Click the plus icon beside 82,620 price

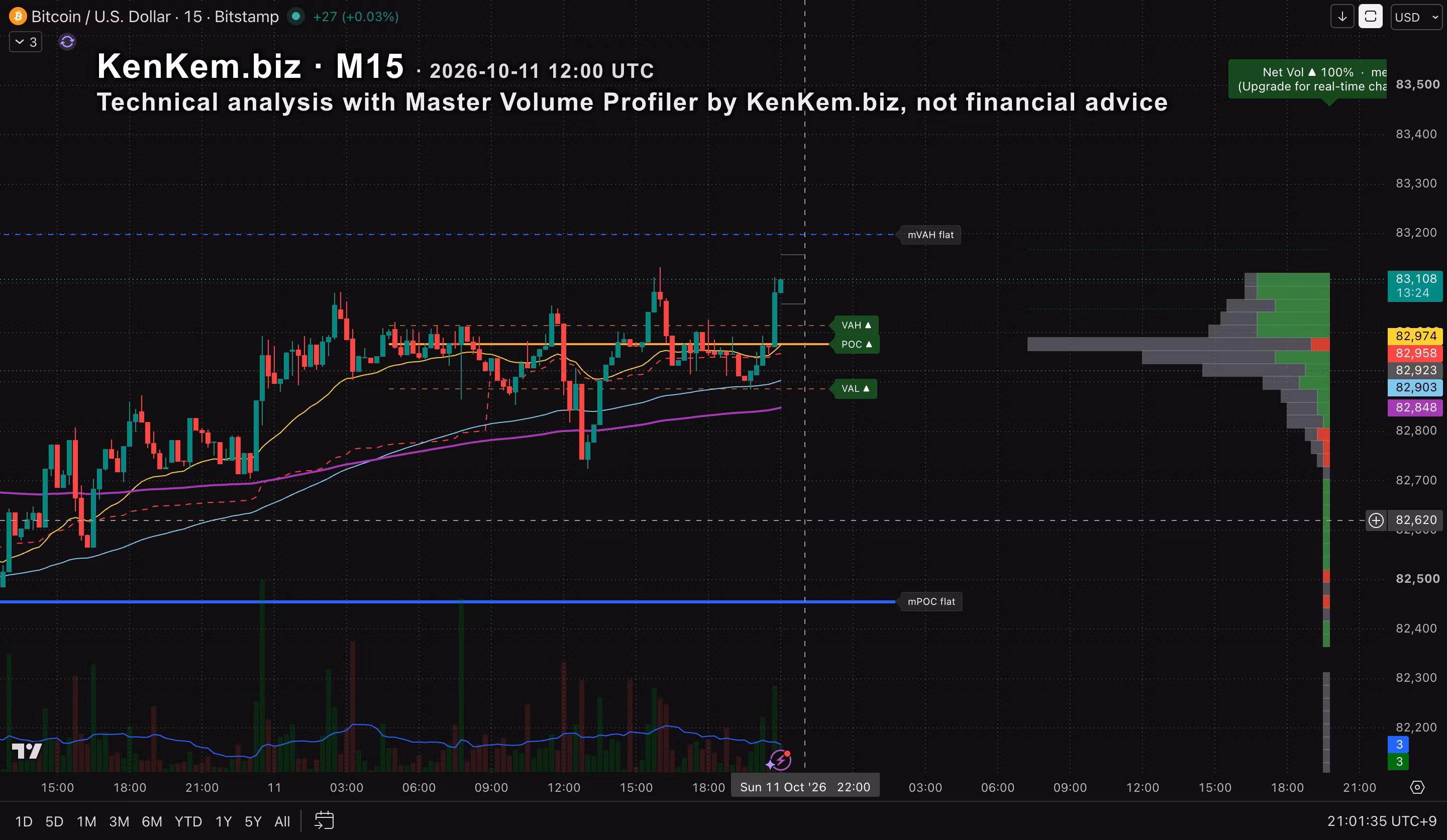1376,520
